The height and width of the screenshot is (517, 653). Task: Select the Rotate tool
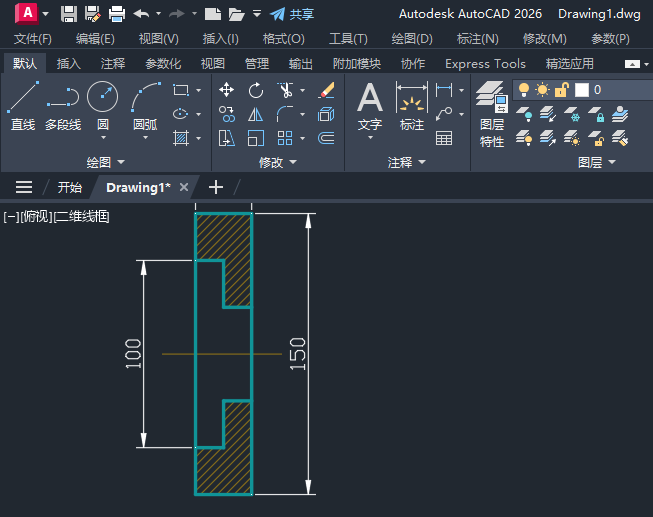click(256, 90)
